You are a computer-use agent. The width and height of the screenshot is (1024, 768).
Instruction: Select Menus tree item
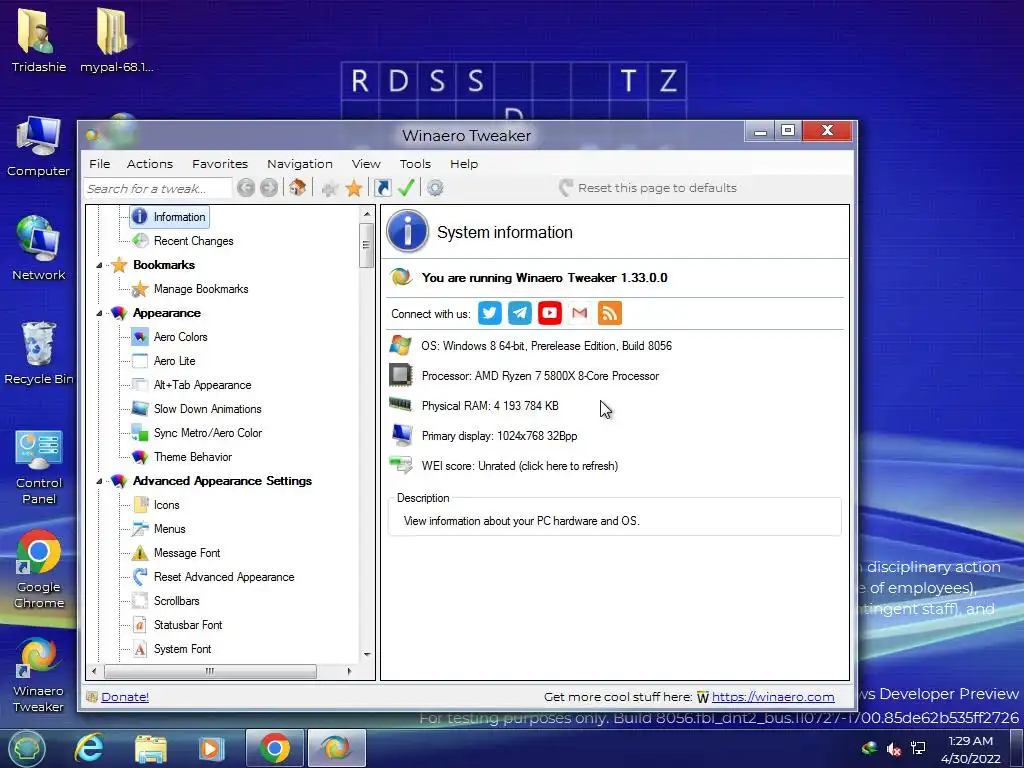(x=170, y=529)
